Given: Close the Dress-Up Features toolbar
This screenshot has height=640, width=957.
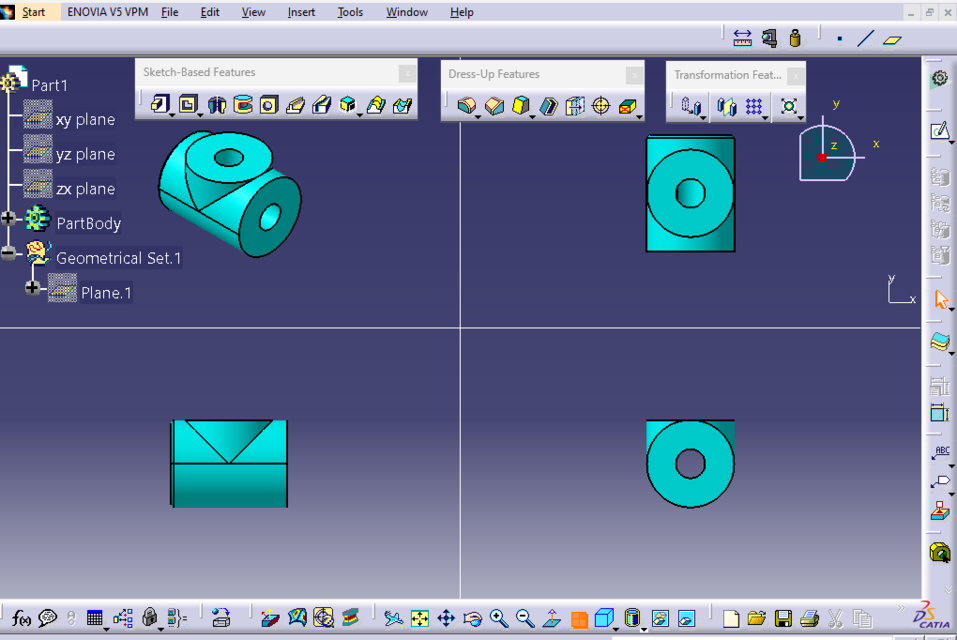Looking at the screenshot, I should (x=634, y=74).
